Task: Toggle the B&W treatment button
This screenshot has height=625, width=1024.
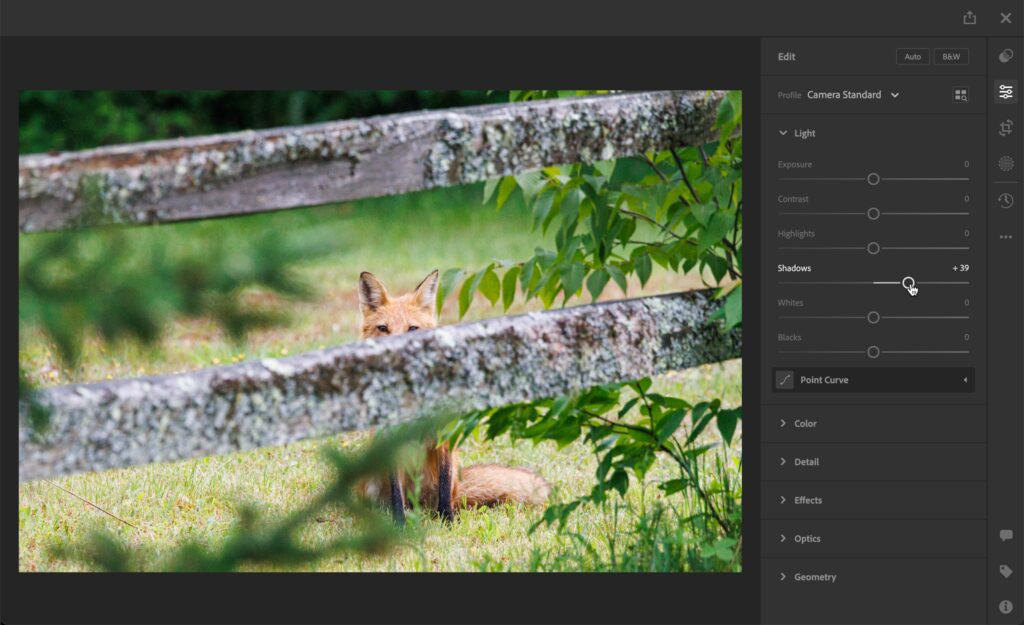Action: coord(951,57)
